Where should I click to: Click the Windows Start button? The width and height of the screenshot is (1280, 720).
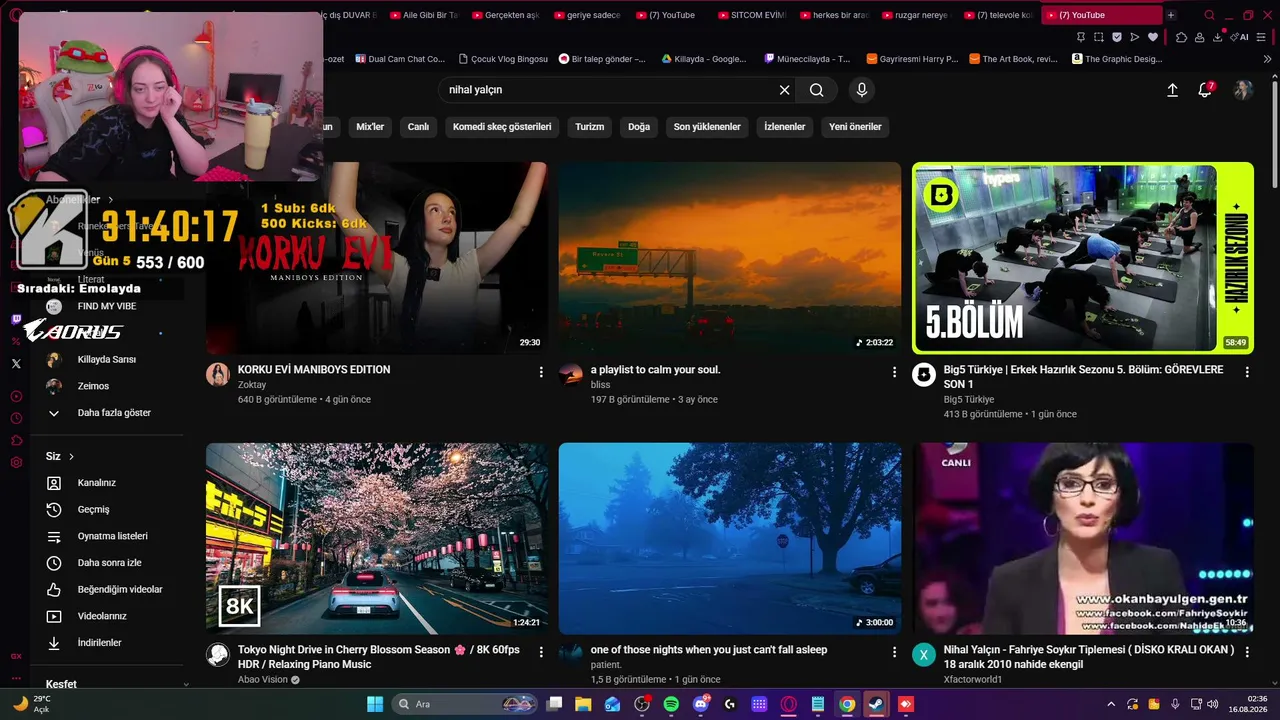375,704
